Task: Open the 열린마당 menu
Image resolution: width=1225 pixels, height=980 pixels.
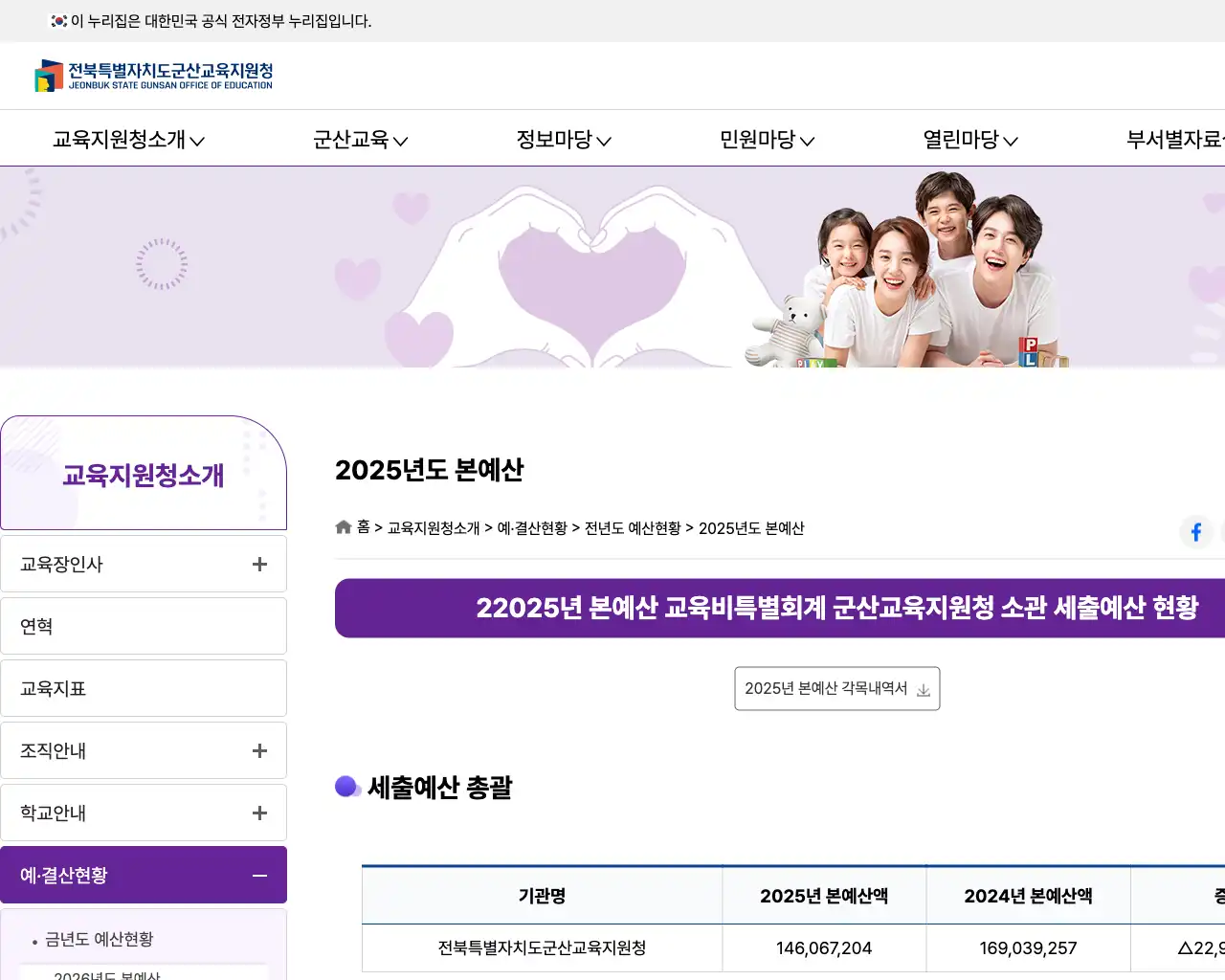Action: tap(969, 140)
